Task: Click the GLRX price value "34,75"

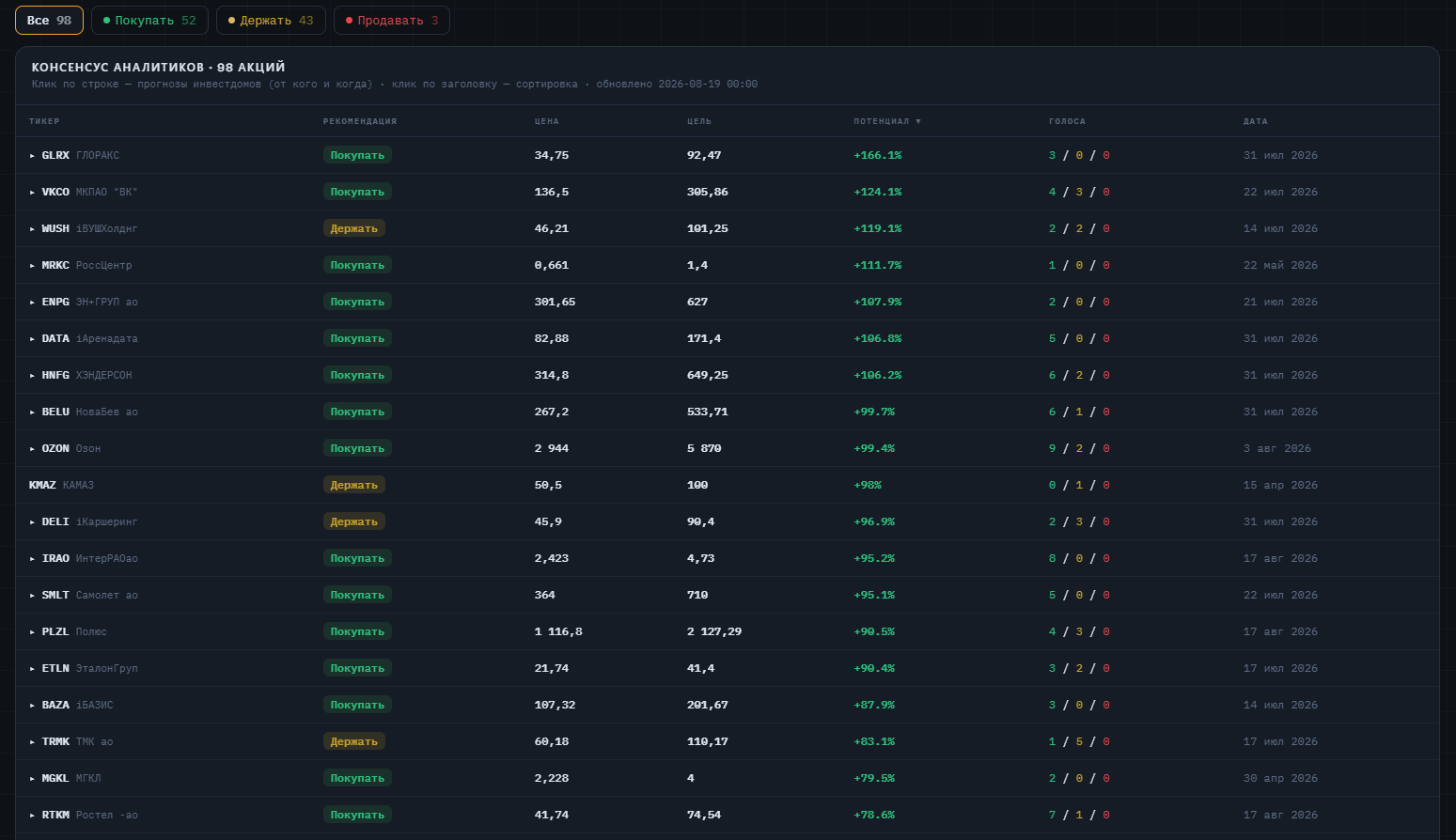Action: (552, 155)
